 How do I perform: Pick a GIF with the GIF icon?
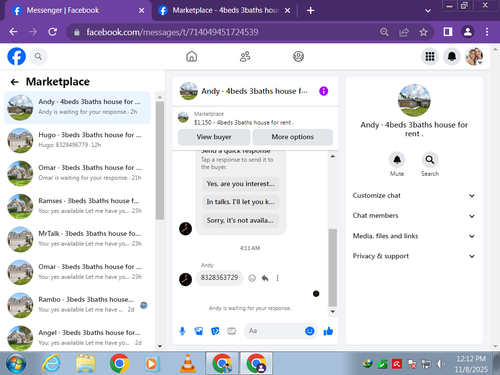(x=231, y=331)
